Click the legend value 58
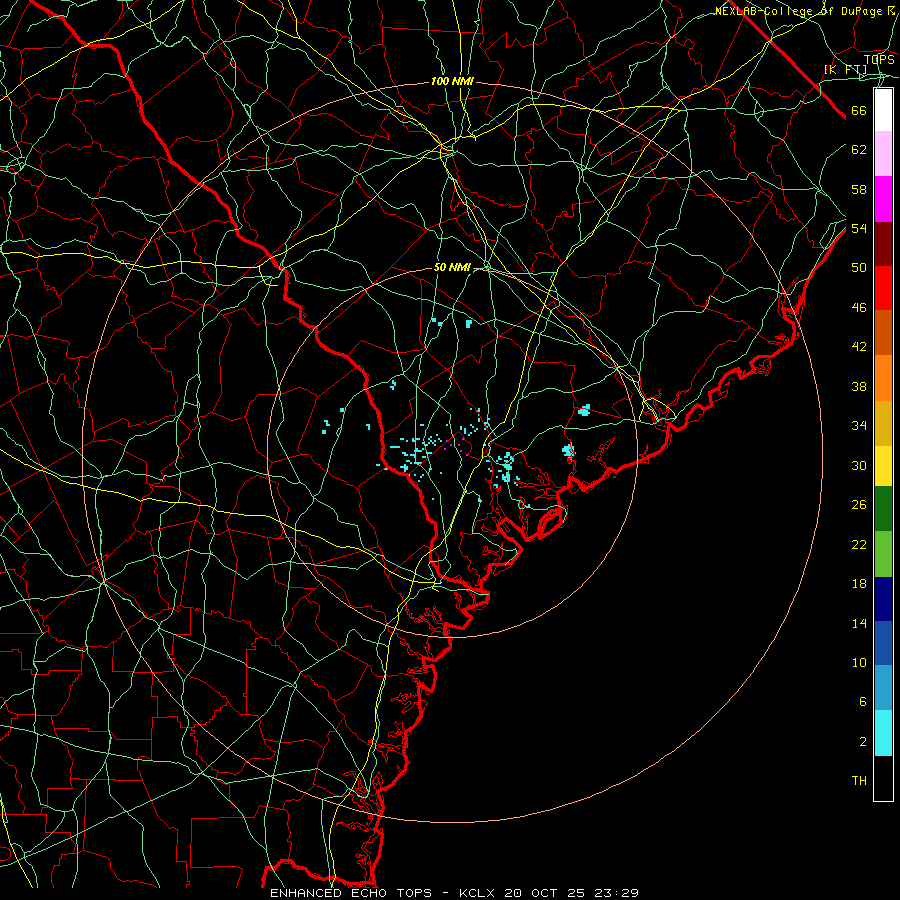The height and width of the screenshot is (900, 900). tap(859, 190)
